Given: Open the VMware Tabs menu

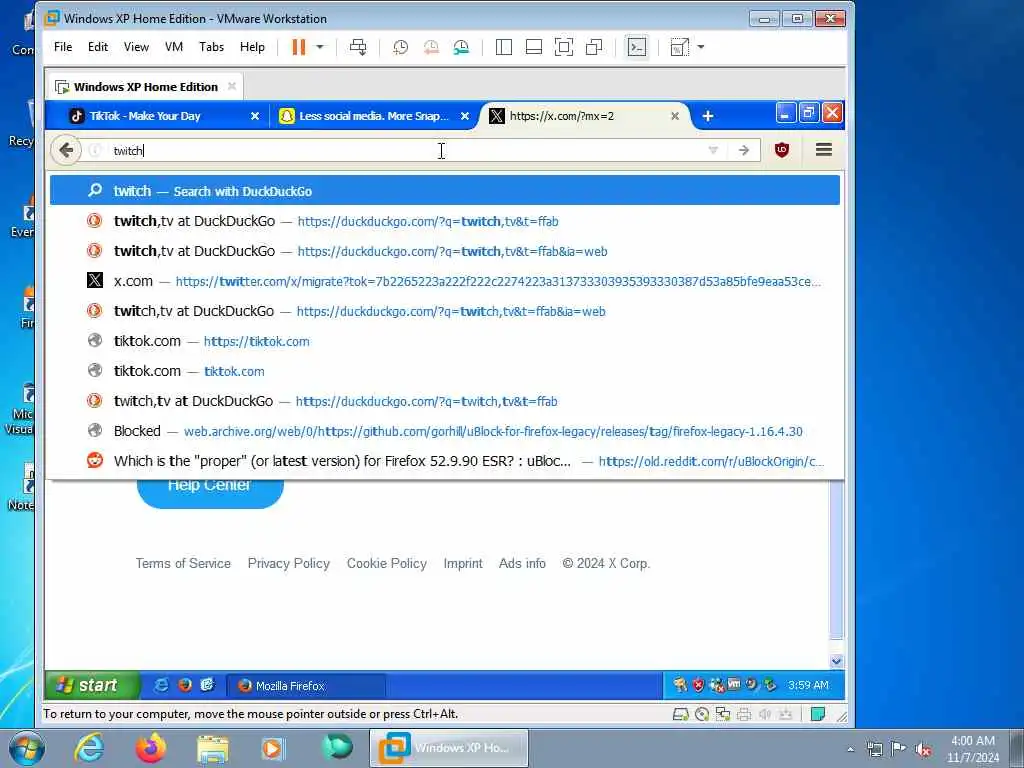Looking at the screenshot, I should tap(212, 47).
